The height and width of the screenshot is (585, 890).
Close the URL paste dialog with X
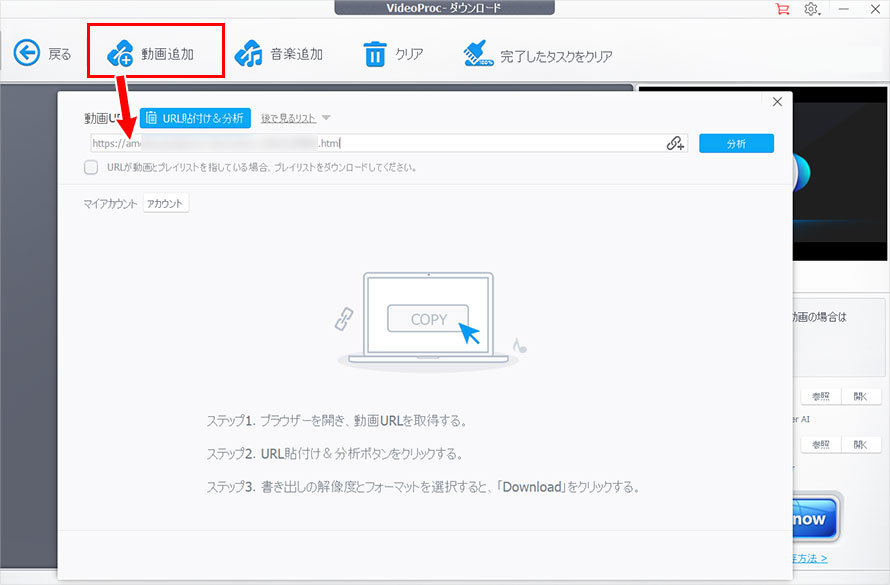click(x=777, y=101)
